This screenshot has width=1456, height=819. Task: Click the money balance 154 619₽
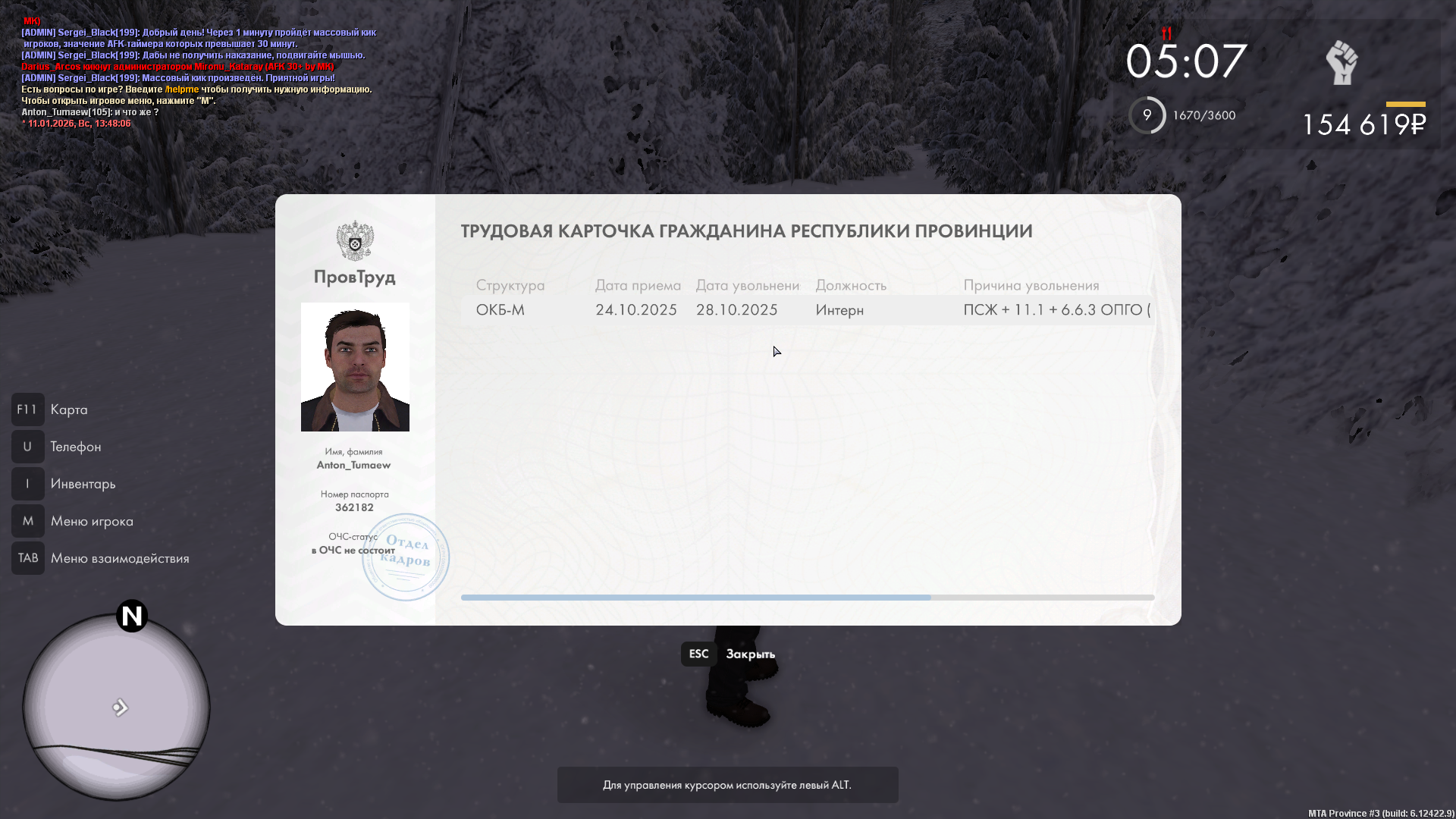pos(1363,124)
